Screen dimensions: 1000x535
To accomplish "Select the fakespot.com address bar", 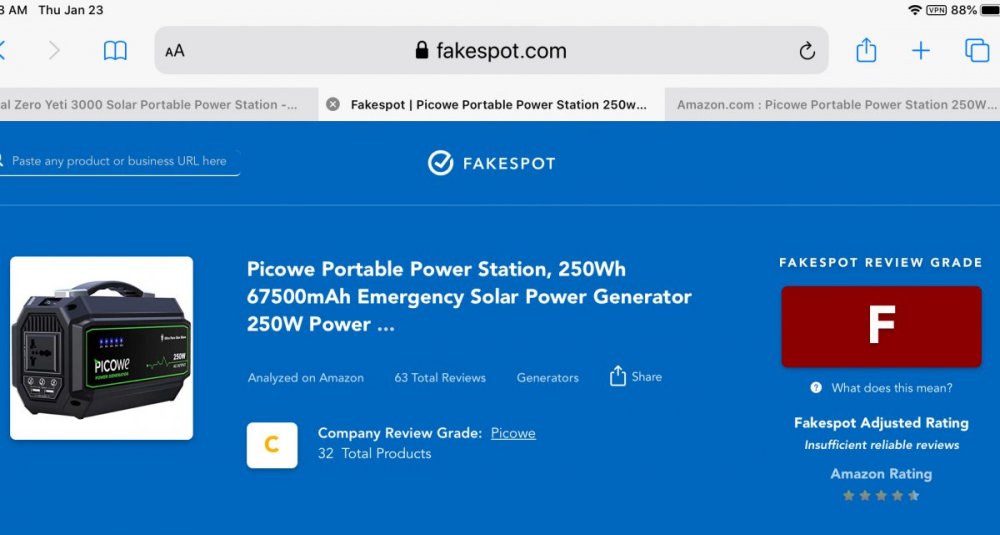I will (490, 51).
